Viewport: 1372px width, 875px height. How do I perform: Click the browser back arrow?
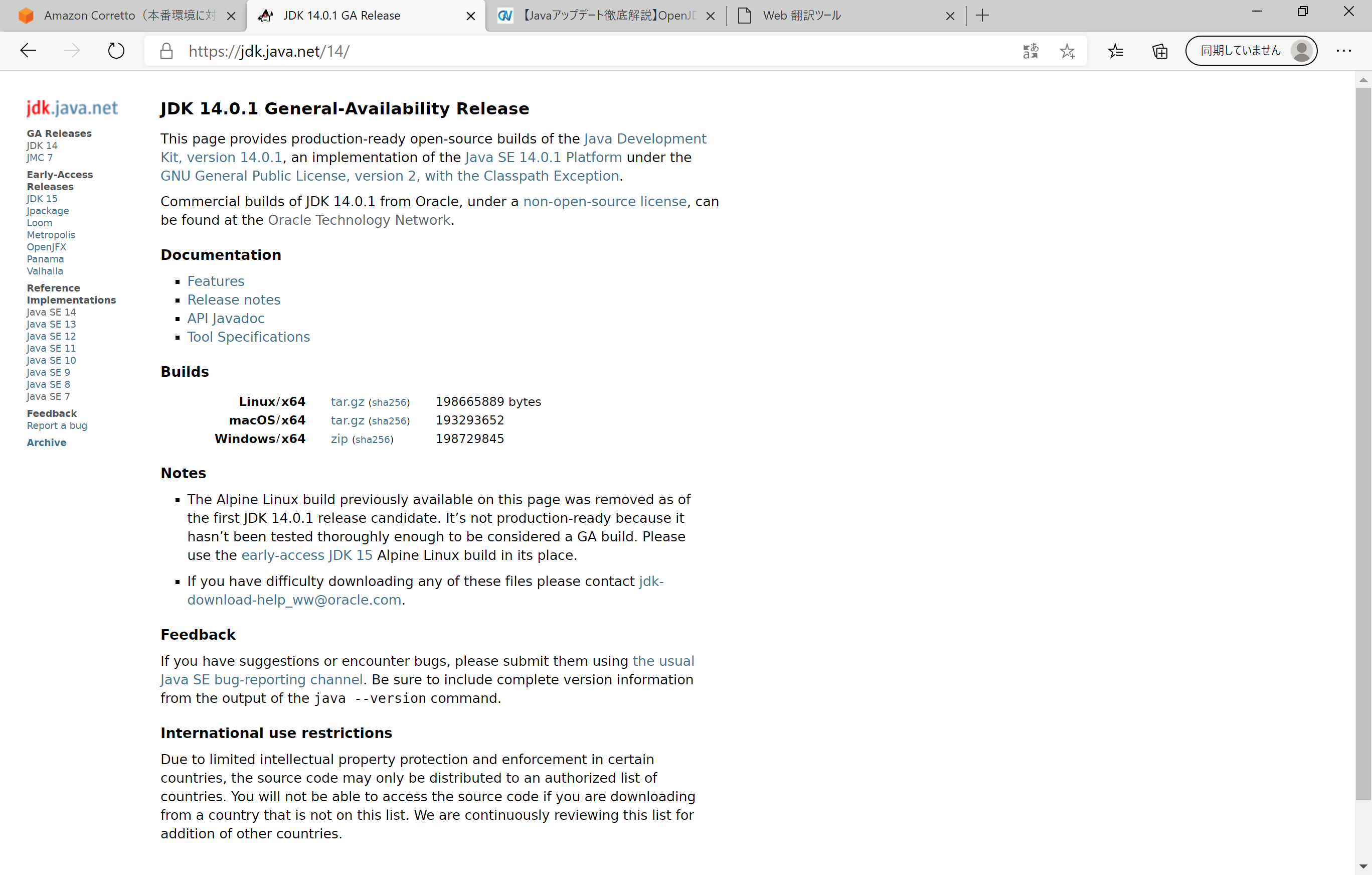pyautogui.click(x=28, y=51)
